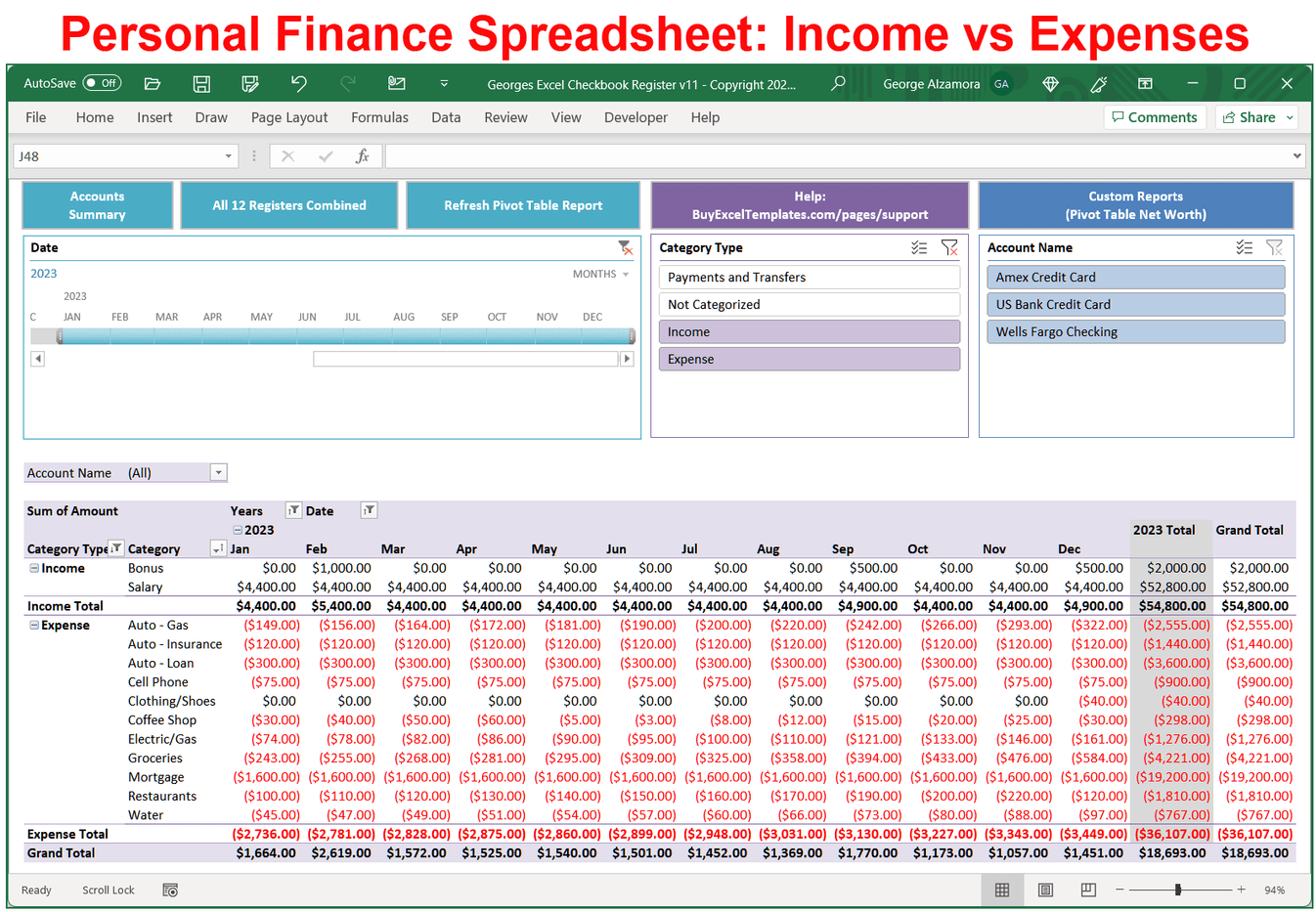Screen dimensions: 1316x912
Task: Switch to Page Break Preview via status bar icon
Action: pyautogui.click(x=1087, y=890)
